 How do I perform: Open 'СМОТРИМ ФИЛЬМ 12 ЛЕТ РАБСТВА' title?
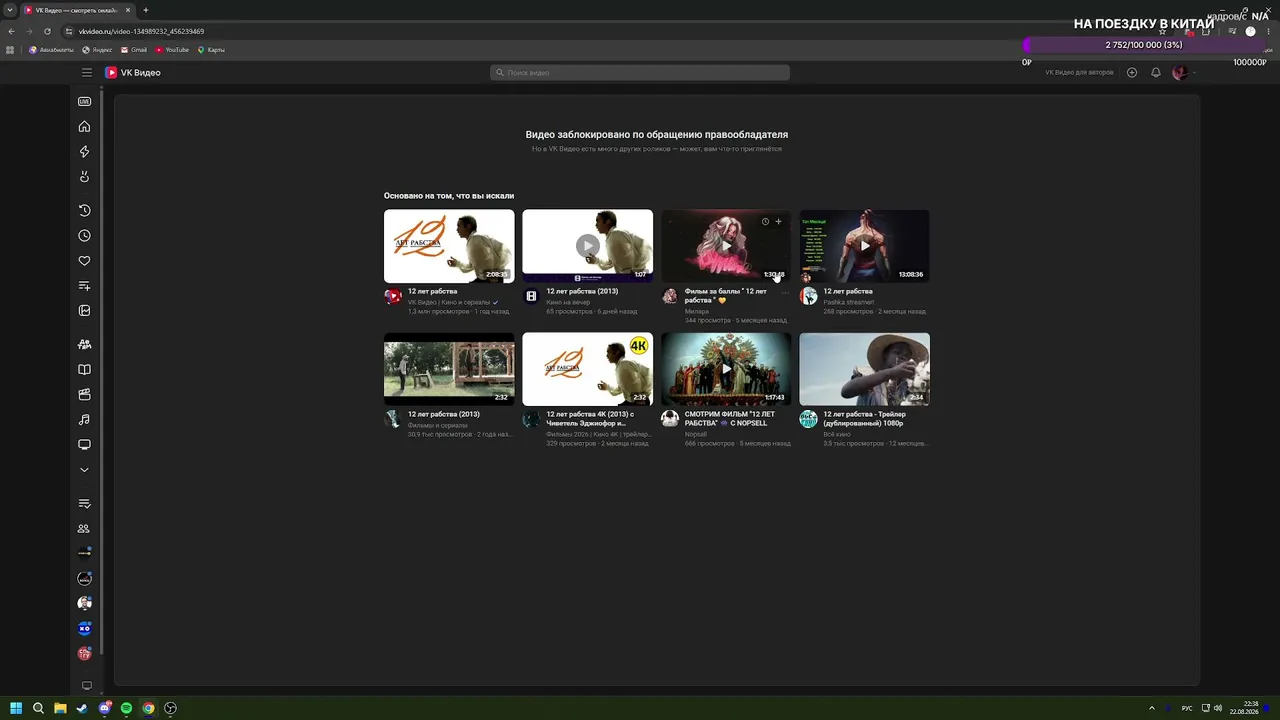coord(730,419)
